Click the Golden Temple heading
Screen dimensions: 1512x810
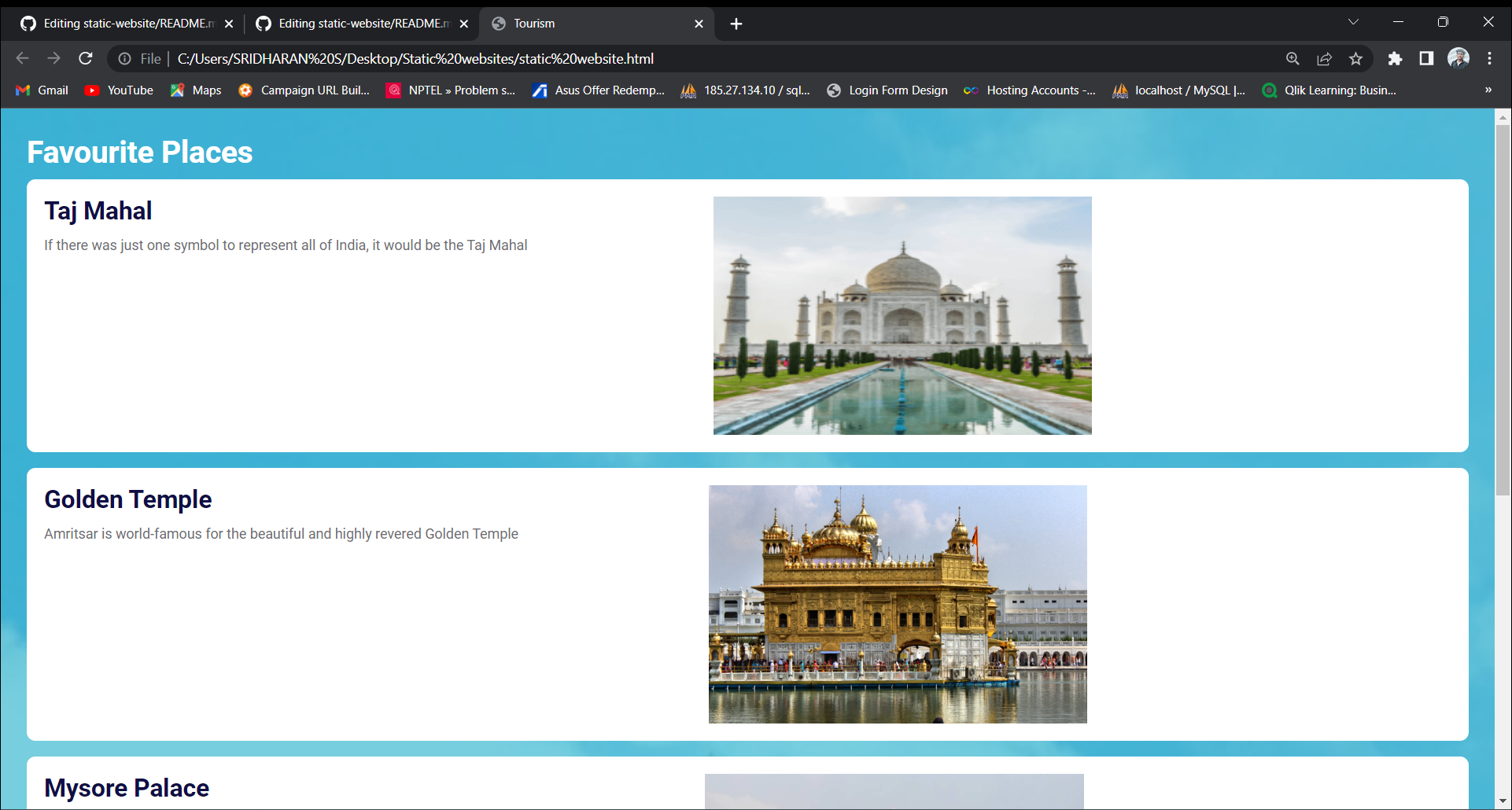(x=128, y=499)
